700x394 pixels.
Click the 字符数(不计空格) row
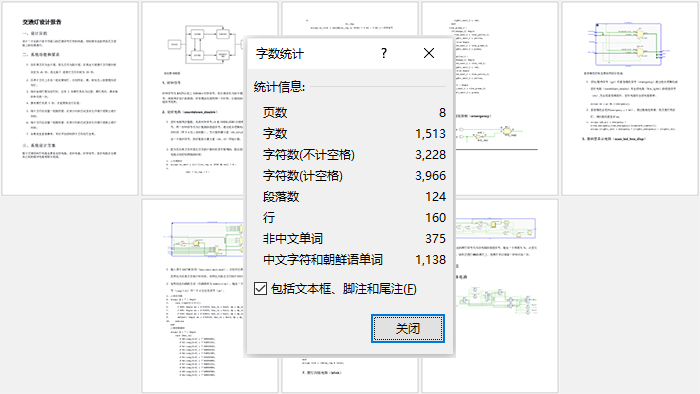354,154
